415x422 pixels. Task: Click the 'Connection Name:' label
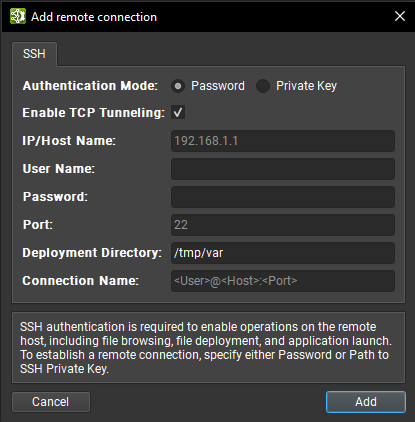(x=80, y=281)
